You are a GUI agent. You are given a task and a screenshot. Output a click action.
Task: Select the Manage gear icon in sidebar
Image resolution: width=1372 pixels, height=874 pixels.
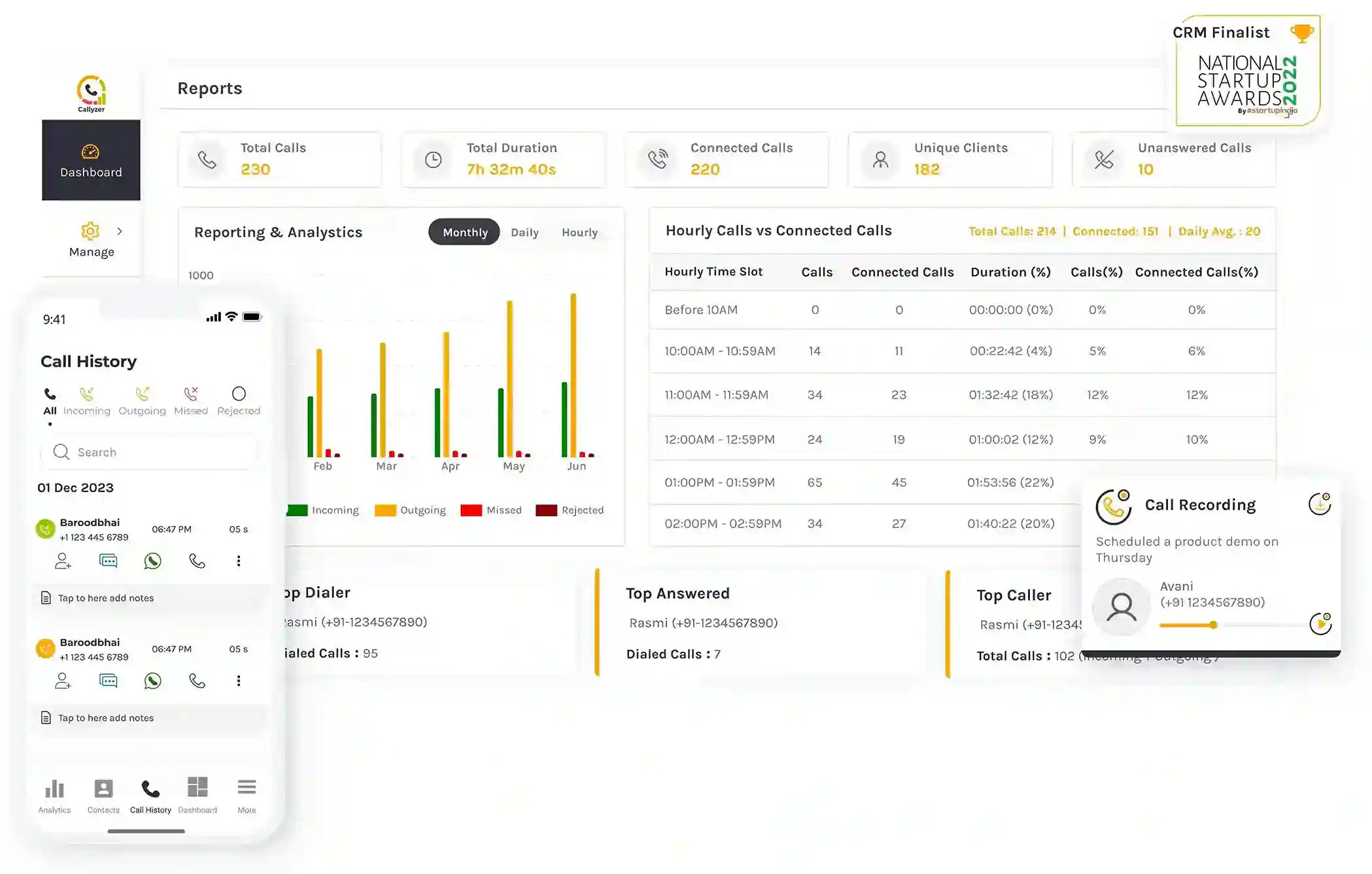point(90,231)
